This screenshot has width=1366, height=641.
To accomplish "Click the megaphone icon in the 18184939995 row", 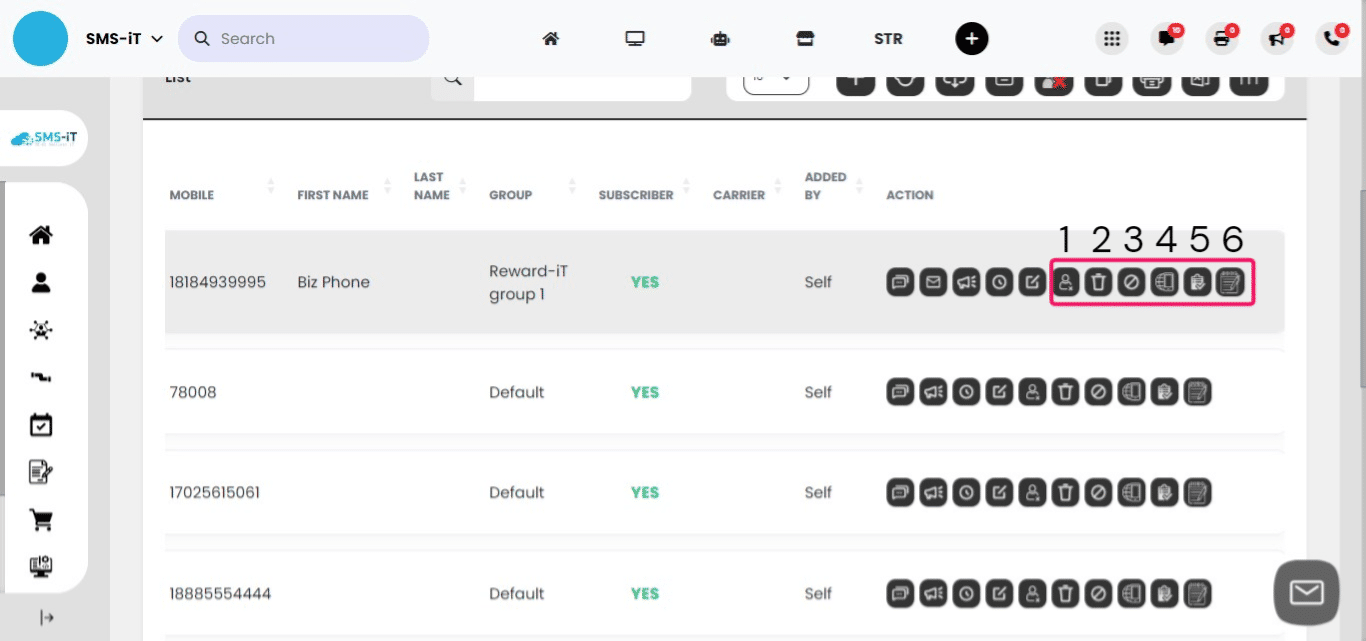I will tap(966, 283).
